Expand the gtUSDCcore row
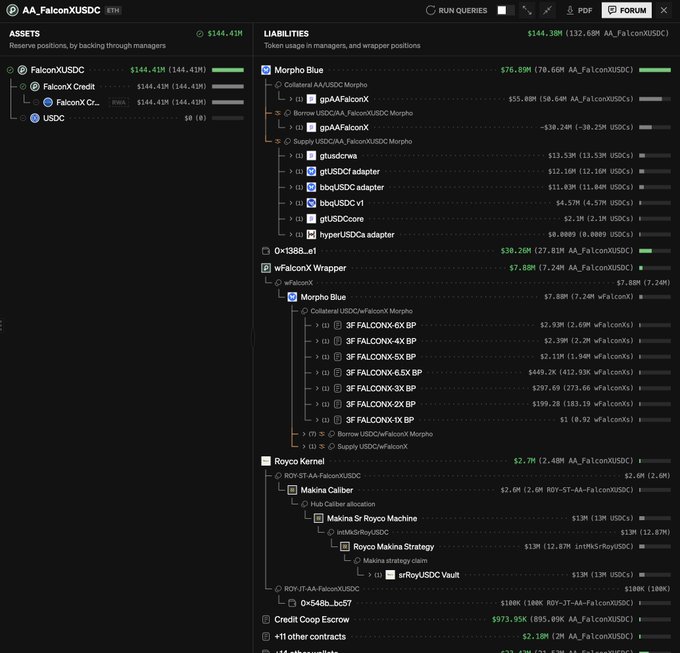This screenshot has width=680, height=653. pyautogui.click(x=291, y=219)
